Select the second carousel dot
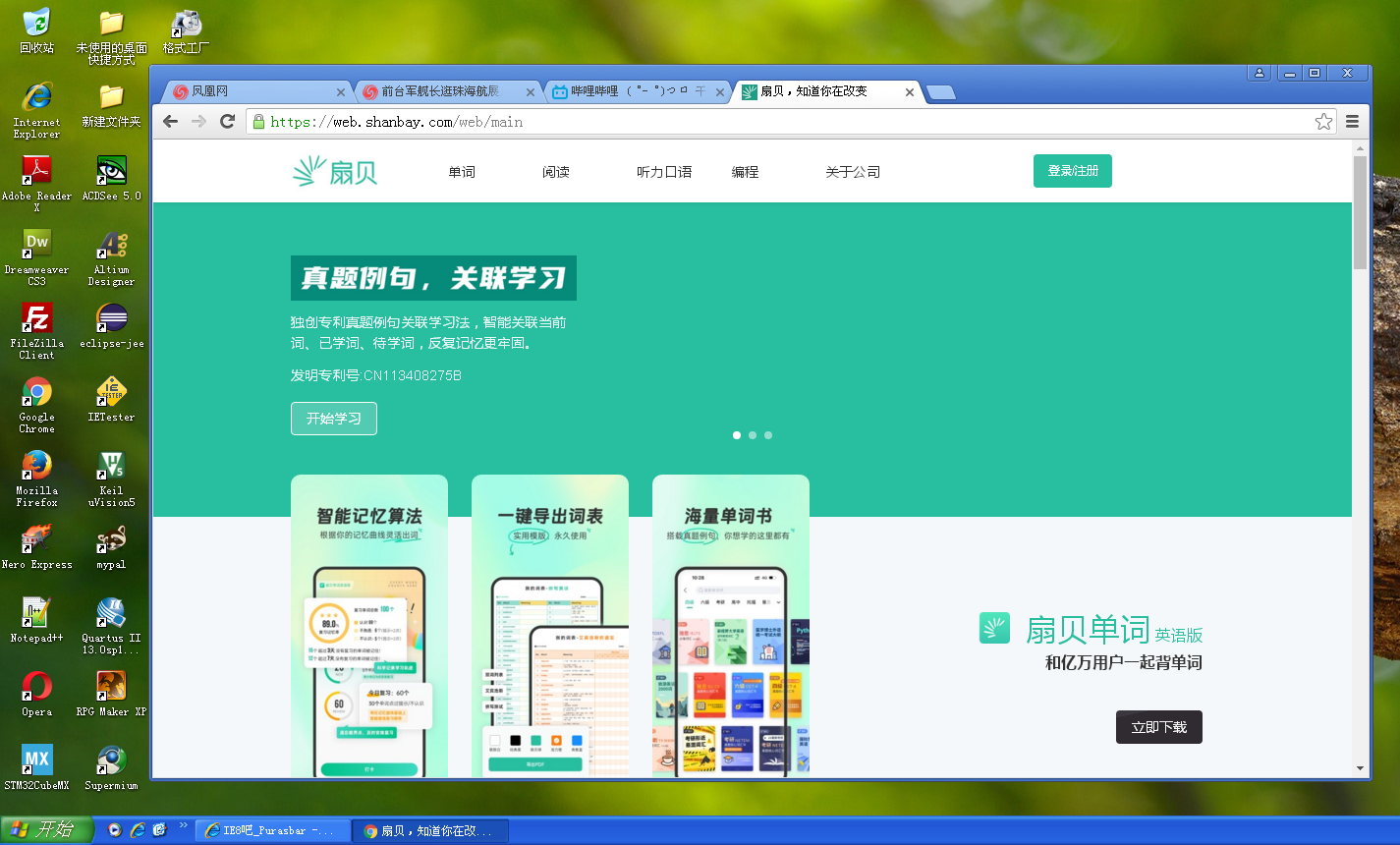Viewport: 1400px width, 845px height. 753,435
